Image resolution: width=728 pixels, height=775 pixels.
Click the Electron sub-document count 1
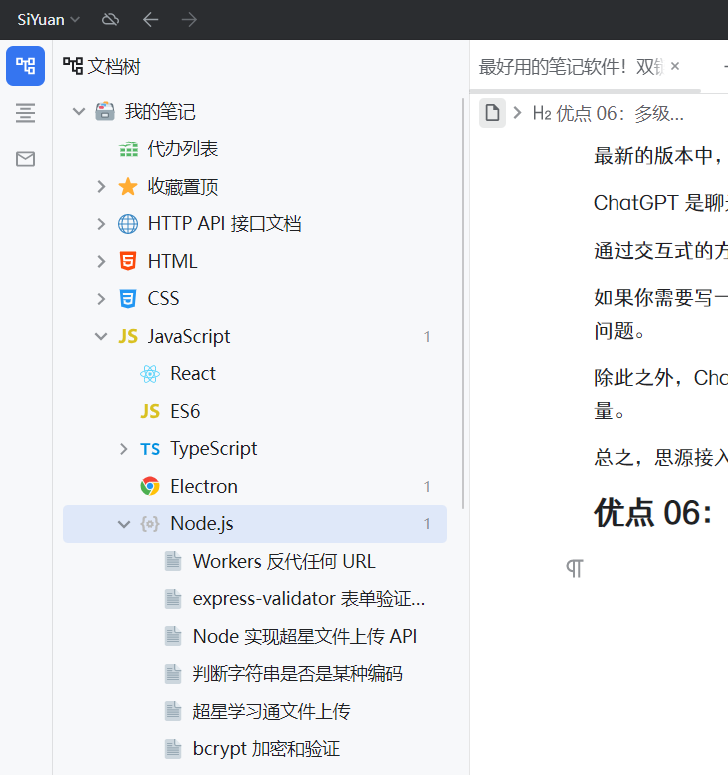click(x=427, y=487)
